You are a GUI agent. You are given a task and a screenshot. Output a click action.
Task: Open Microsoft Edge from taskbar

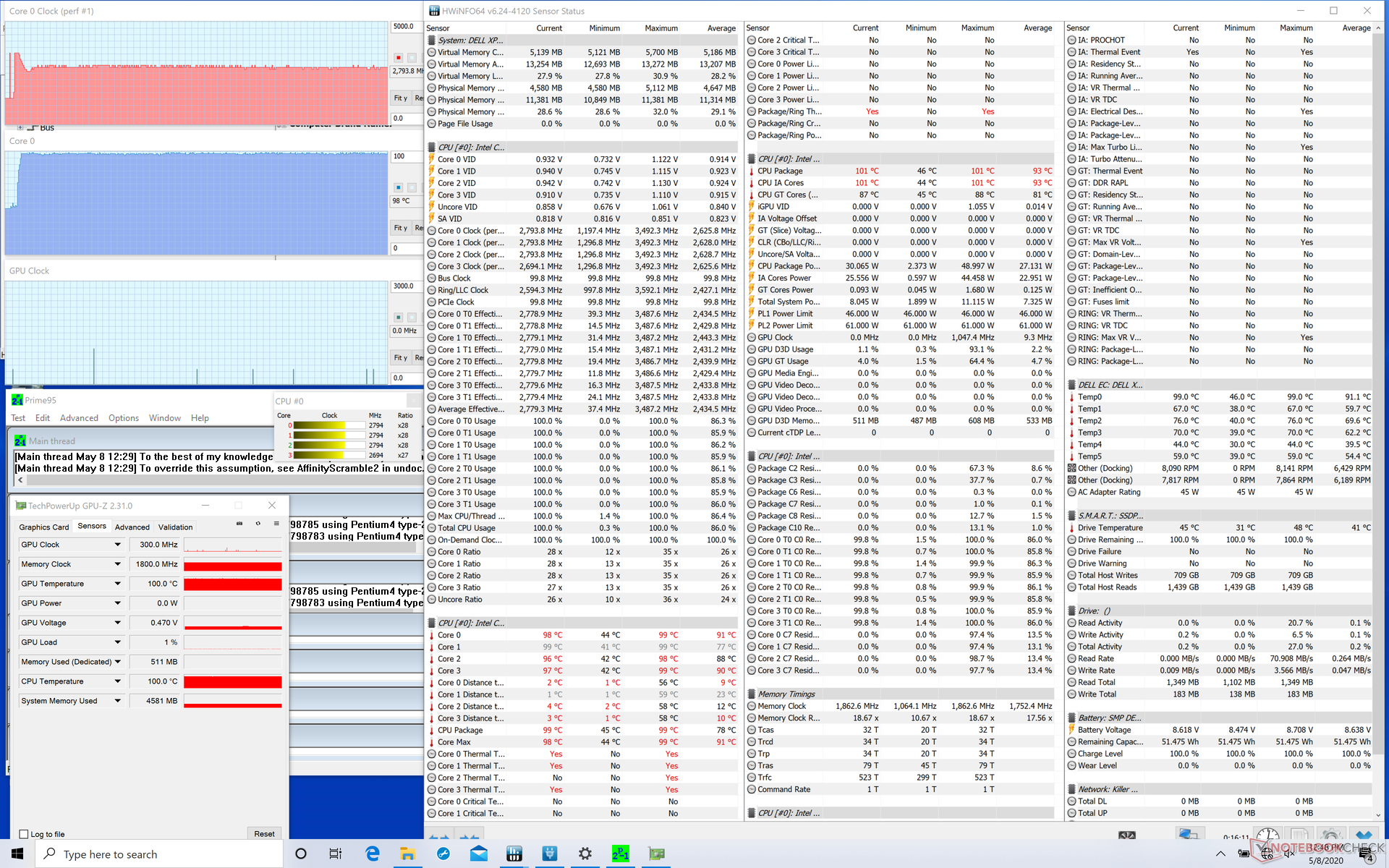[x=373, y=854]
